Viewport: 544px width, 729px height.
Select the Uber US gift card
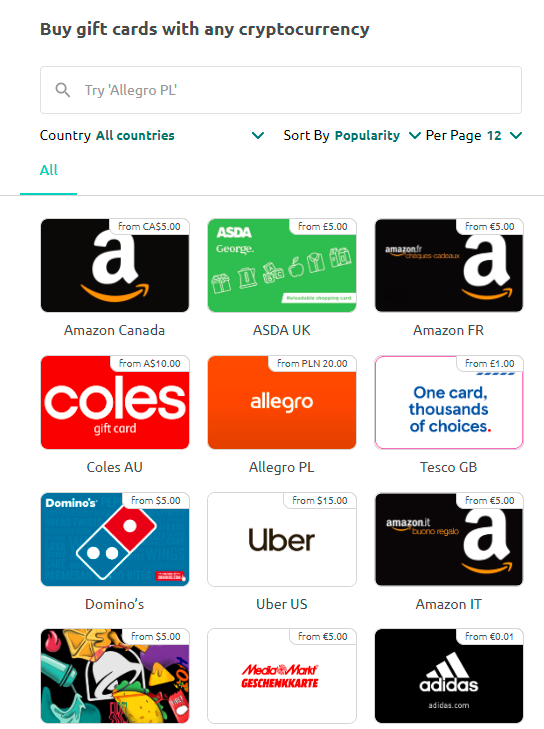(282, 539)
